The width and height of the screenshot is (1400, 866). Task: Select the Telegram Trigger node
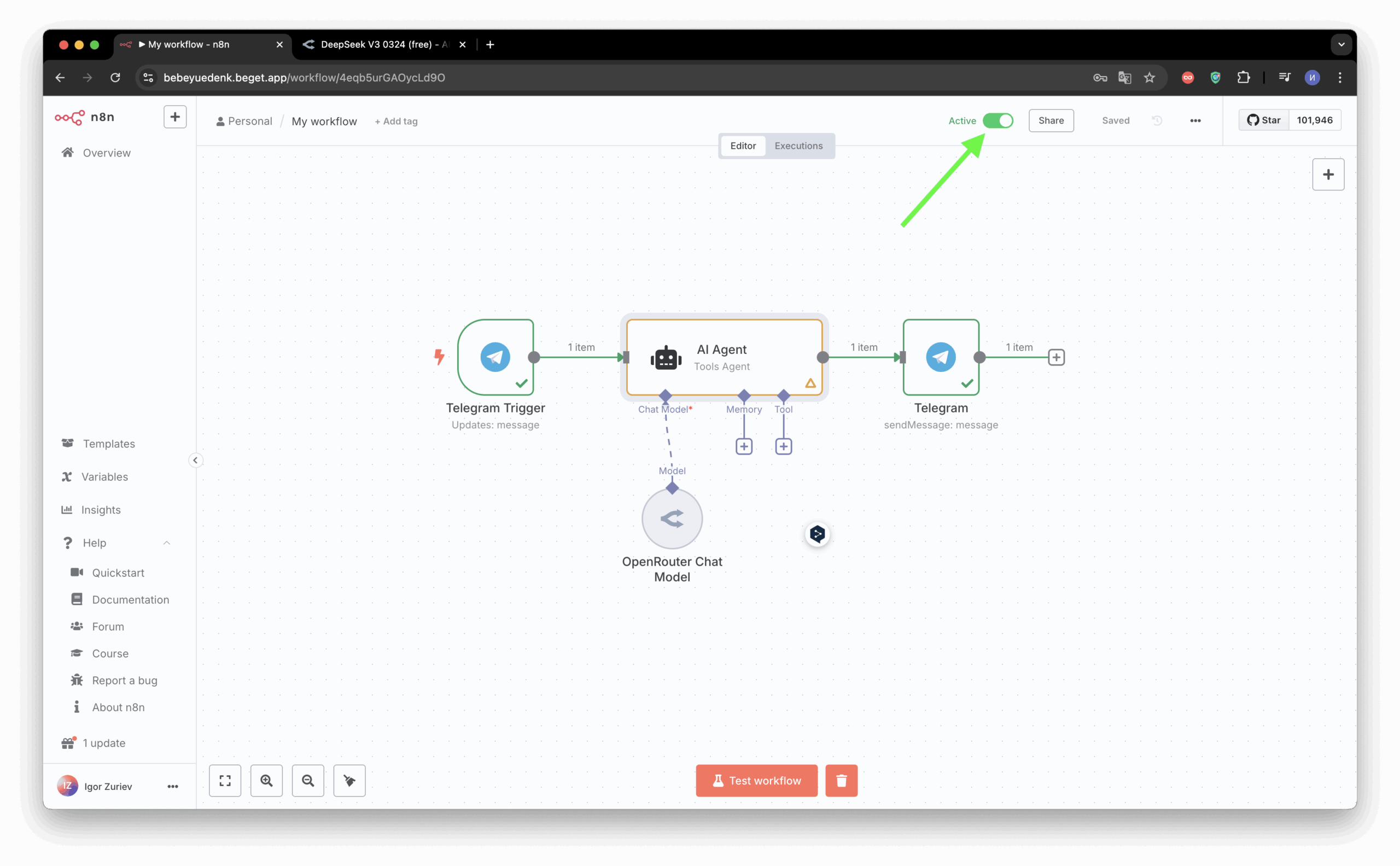click(x=495, y=357)
